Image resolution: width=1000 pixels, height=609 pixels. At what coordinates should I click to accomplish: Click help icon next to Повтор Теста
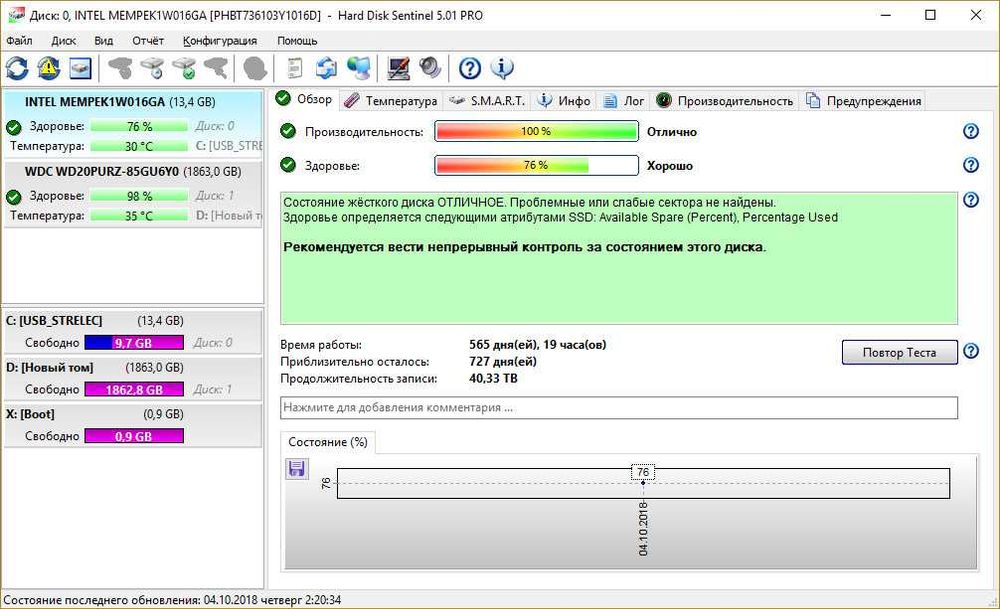pyautogui.click(x=971, y=351)
